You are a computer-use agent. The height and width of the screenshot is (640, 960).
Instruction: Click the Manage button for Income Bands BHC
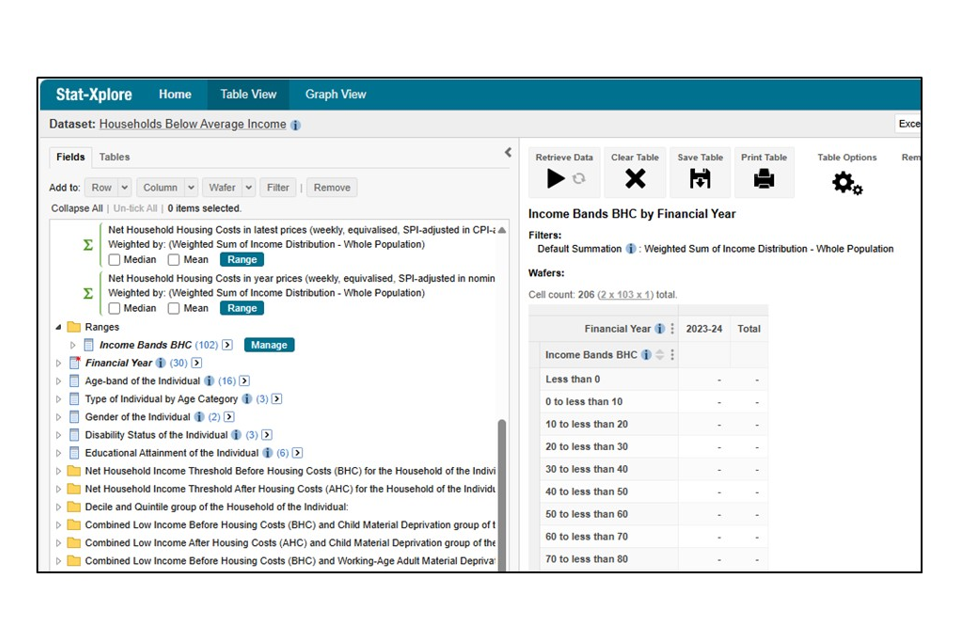[x=269, y=345]
